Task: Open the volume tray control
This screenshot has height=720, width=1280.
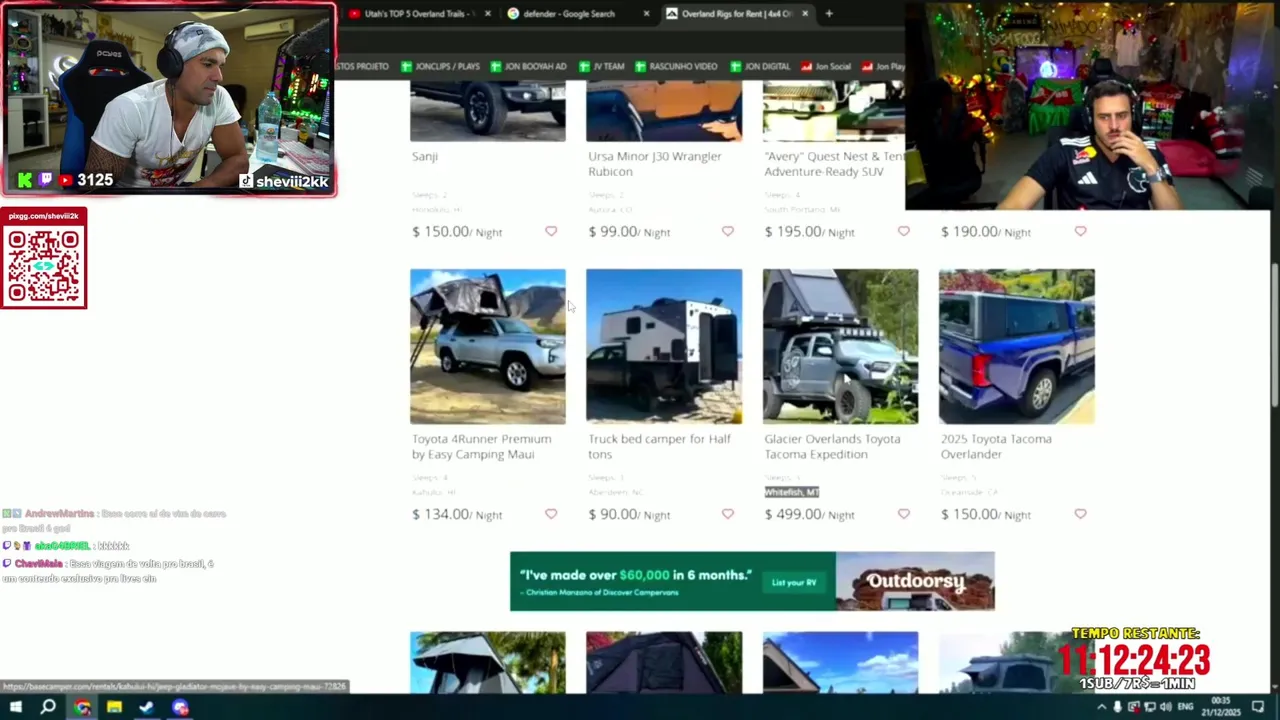Action: point(1166,707)
